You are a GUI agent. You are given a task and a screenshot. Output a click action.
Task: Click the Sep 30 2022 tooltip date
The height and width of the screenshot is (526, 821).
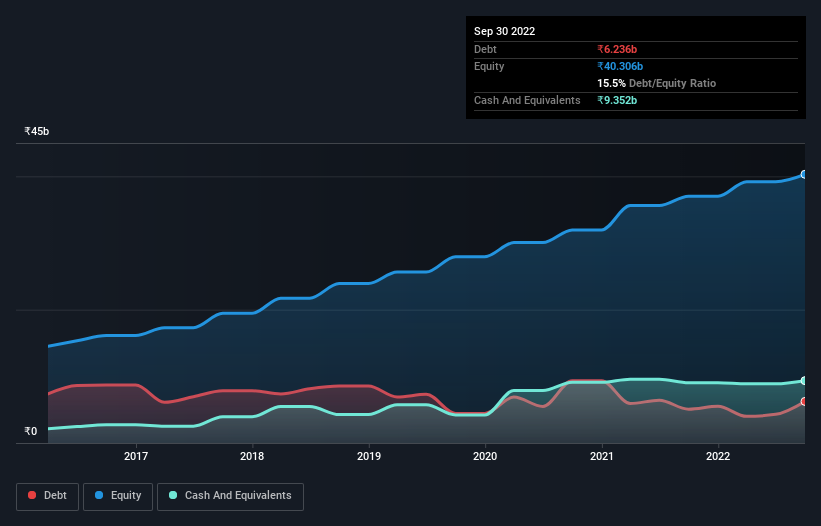pos(504,31)
